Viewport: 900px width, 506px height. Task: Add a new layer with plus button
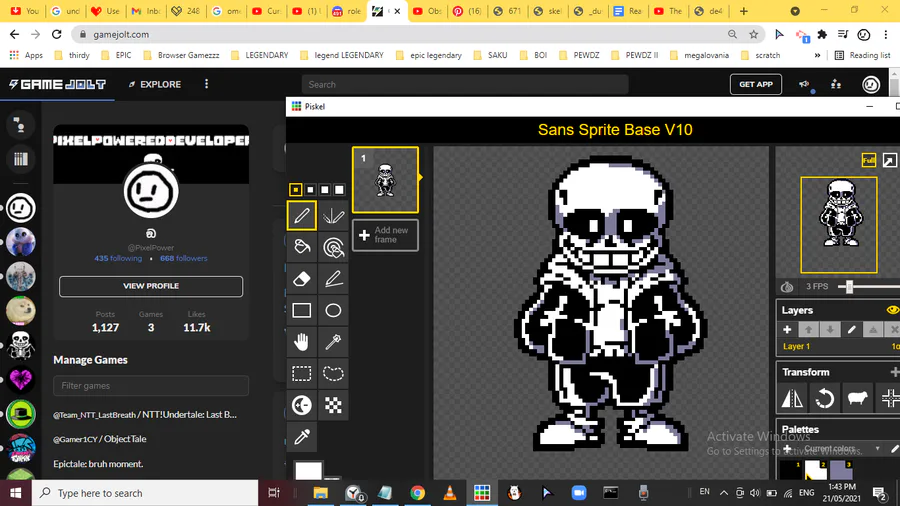click(x=787, y=329)
